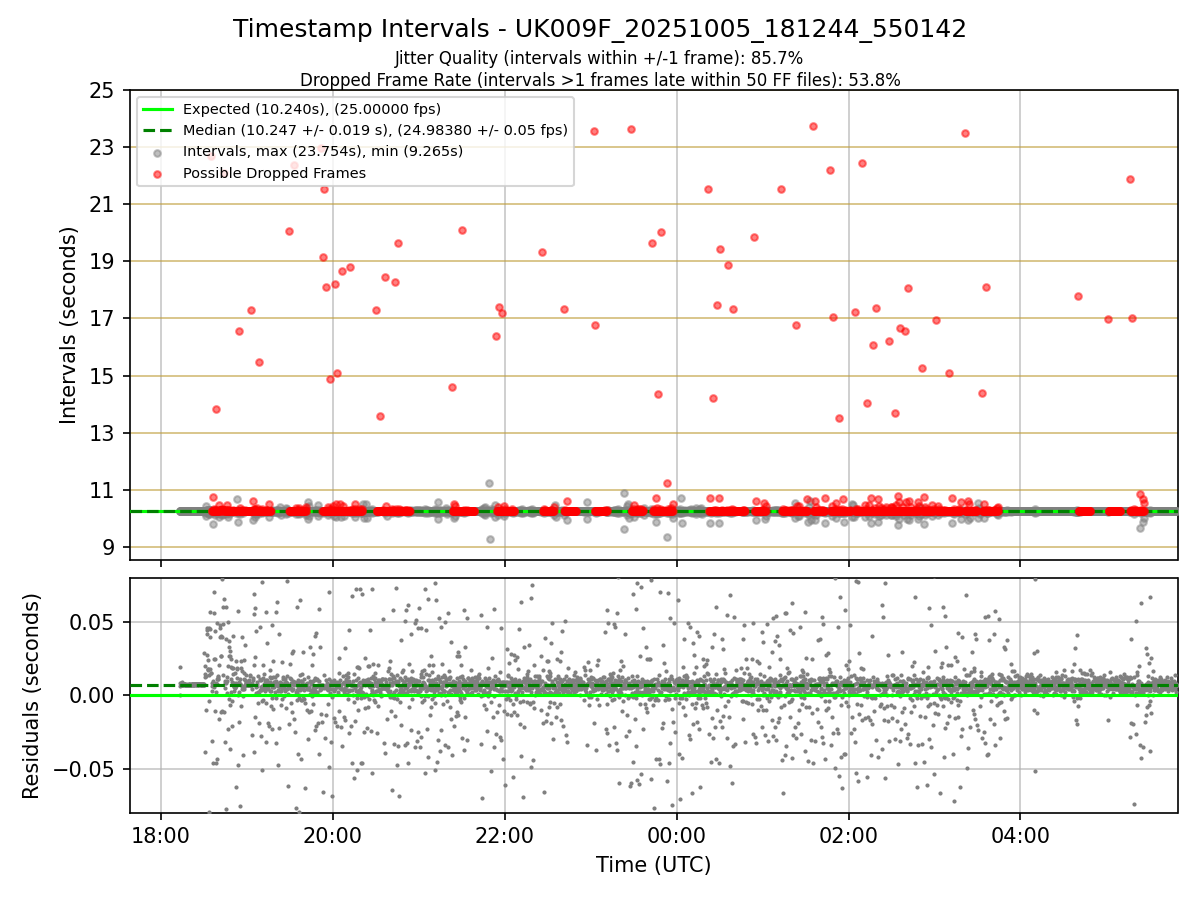The height and width of the screenshot is (900, 1200).
Task: Click the dashed dark green line sample in legend
Action: pos(160,130)
